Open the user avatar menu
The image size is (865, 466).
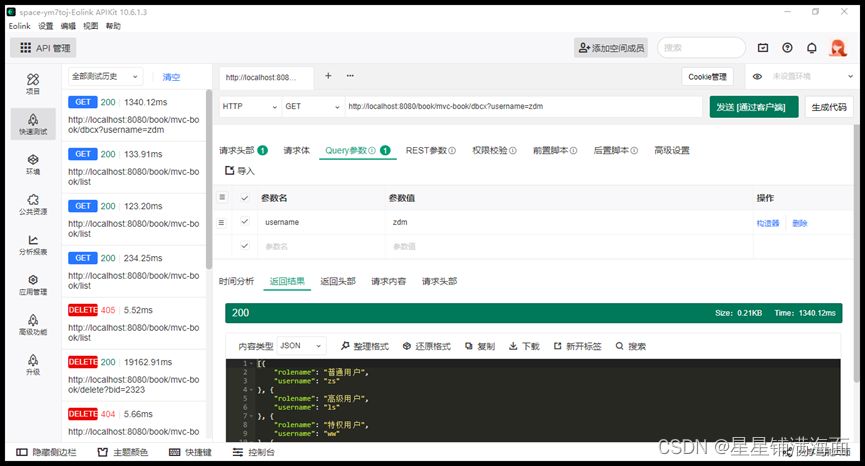tap(838, 48)
